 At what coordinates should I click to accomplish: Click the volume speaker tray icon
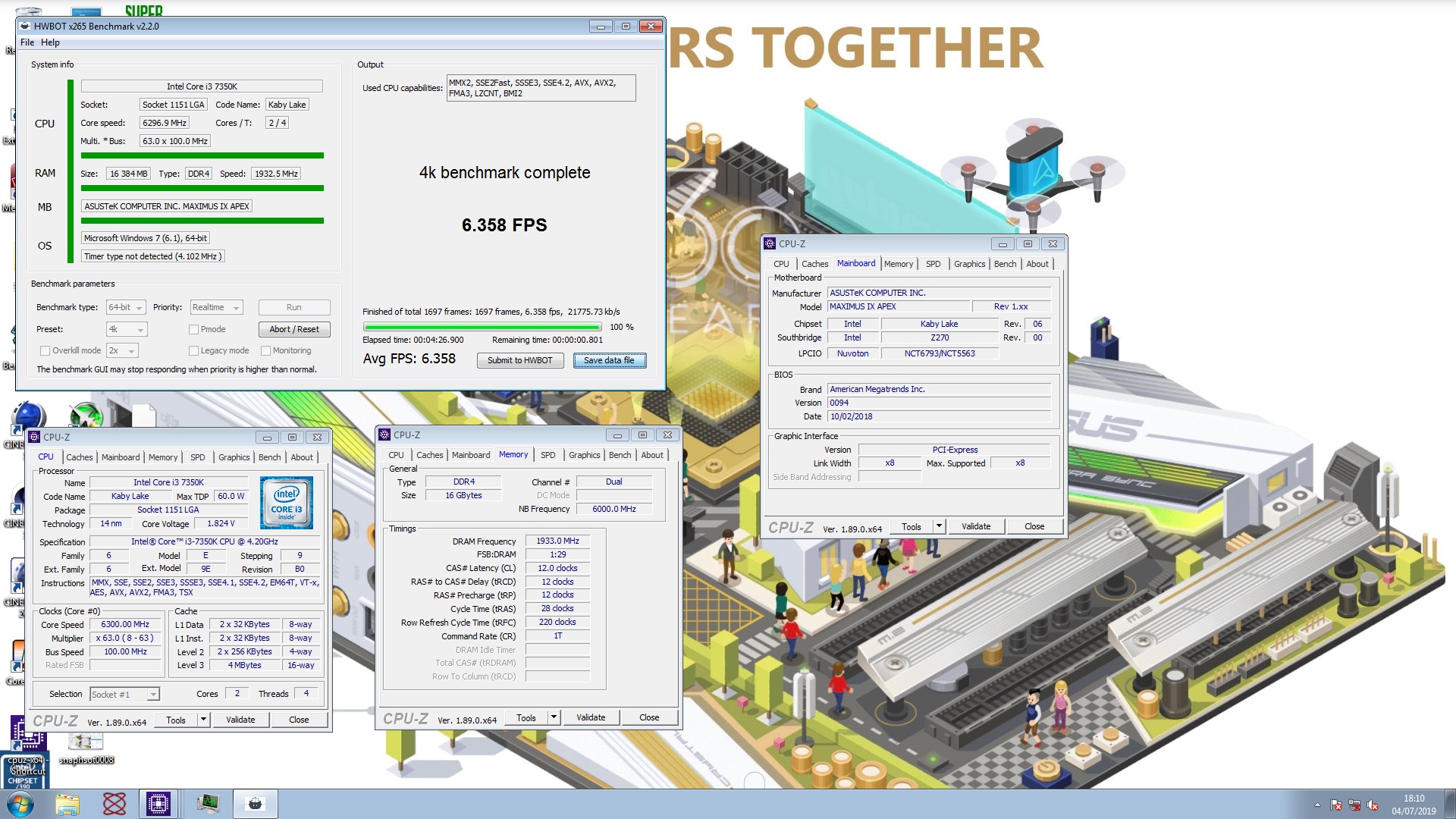(1372, 805)
